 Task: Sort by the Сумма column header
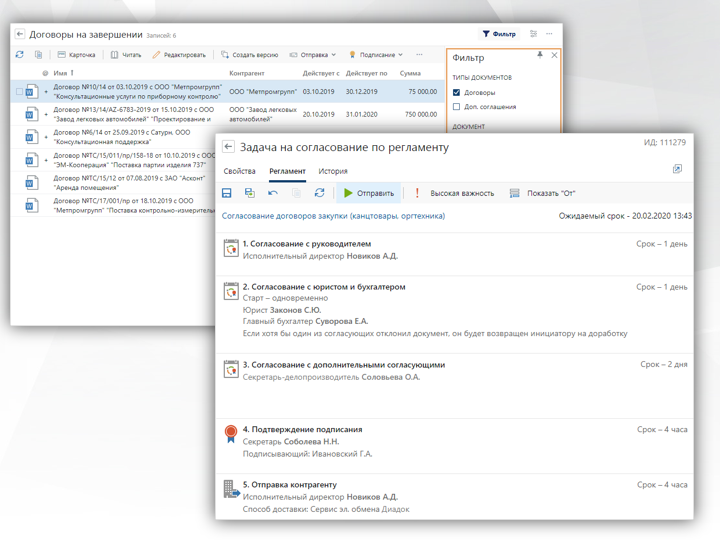[x=410, y=73]
